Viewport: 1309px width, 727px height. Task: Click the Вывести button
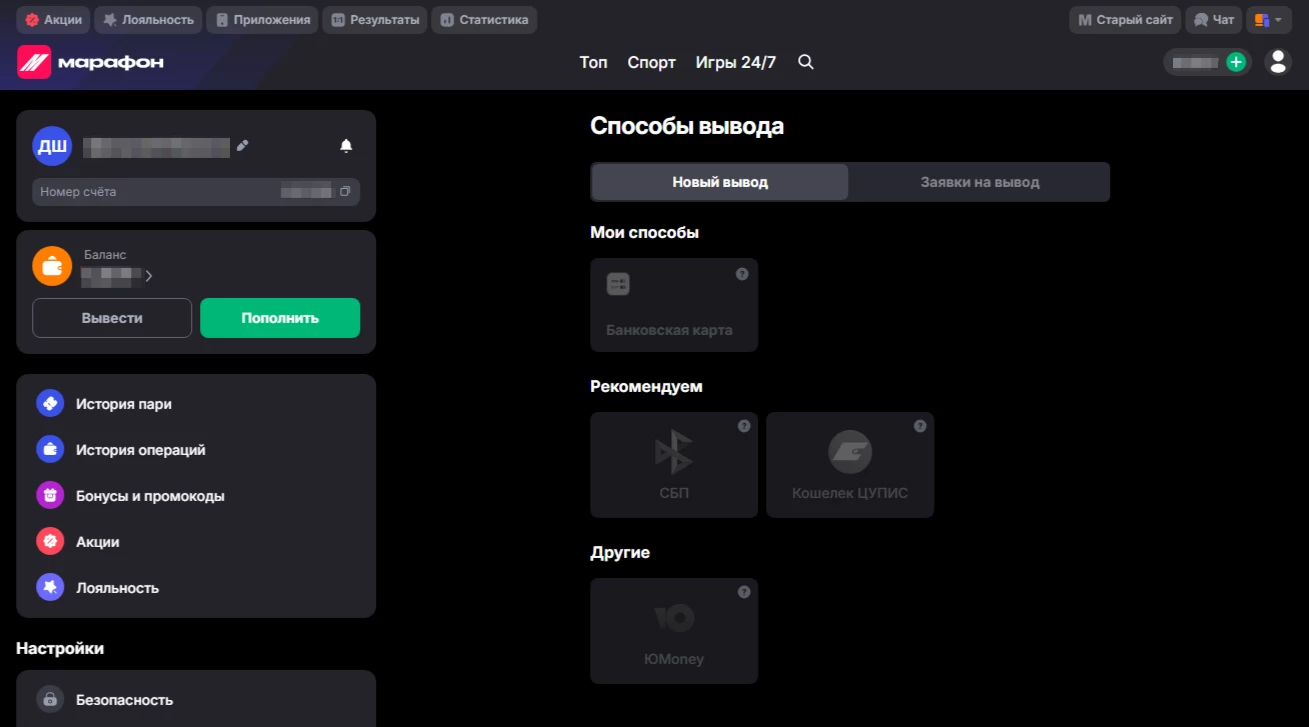(112, 318)
